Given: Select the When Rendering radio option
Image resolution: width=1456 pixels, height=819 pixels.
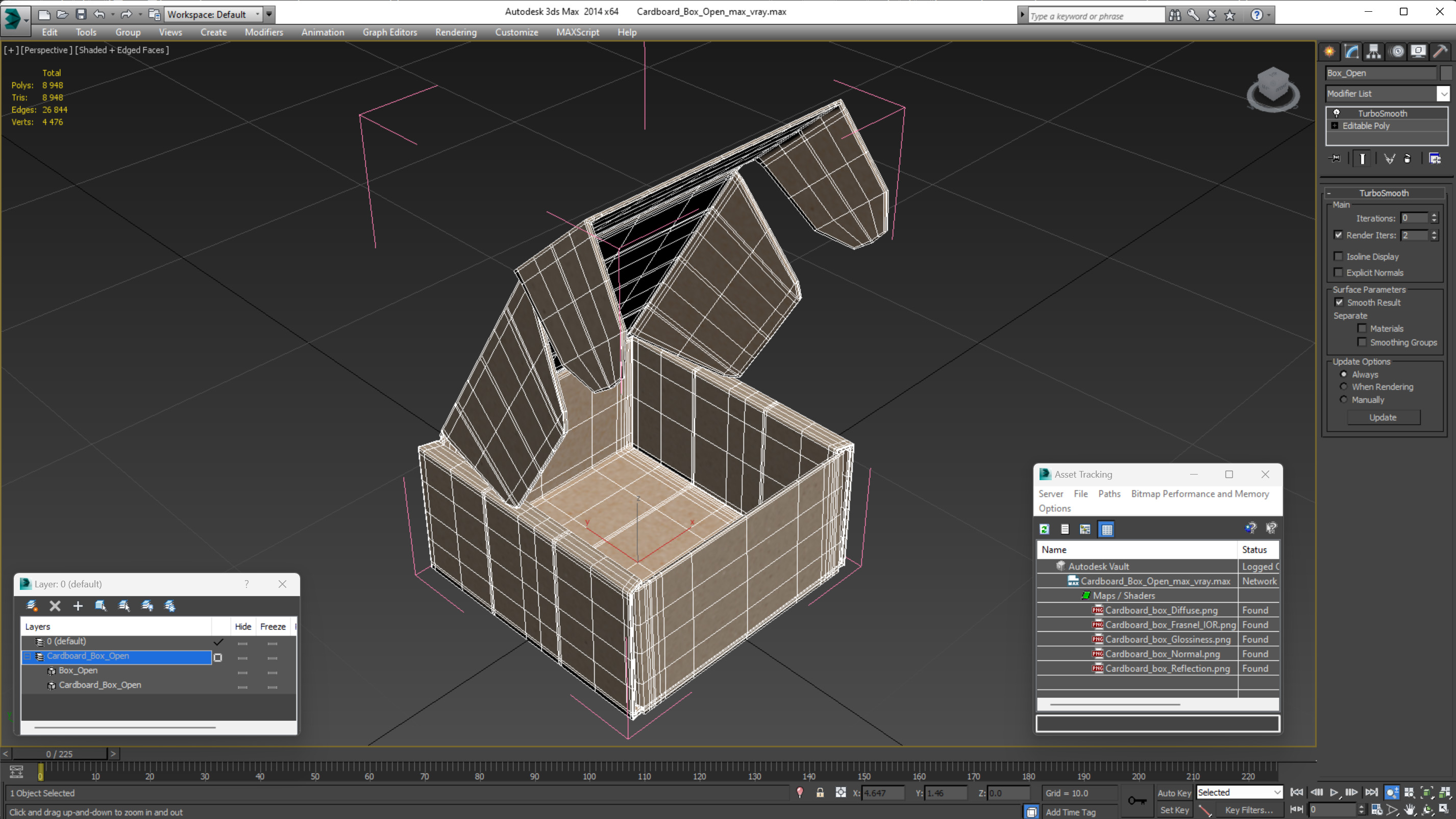Looking at the screenshot, I should 1344,387.
